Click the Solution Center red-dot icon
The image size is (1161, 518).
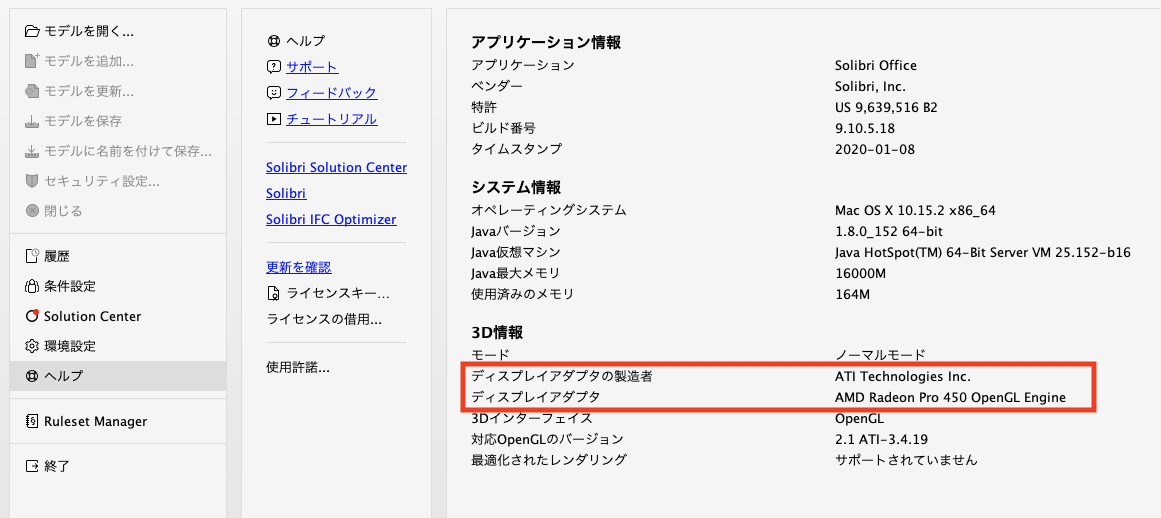point(32,316)
